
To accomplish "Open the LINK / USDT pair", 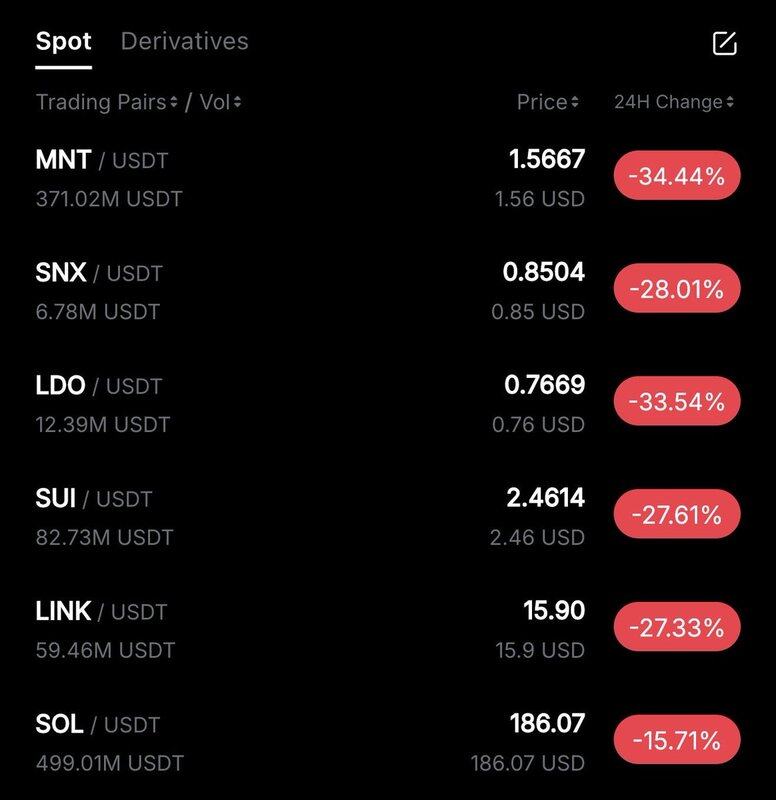I will click(100, 611).
